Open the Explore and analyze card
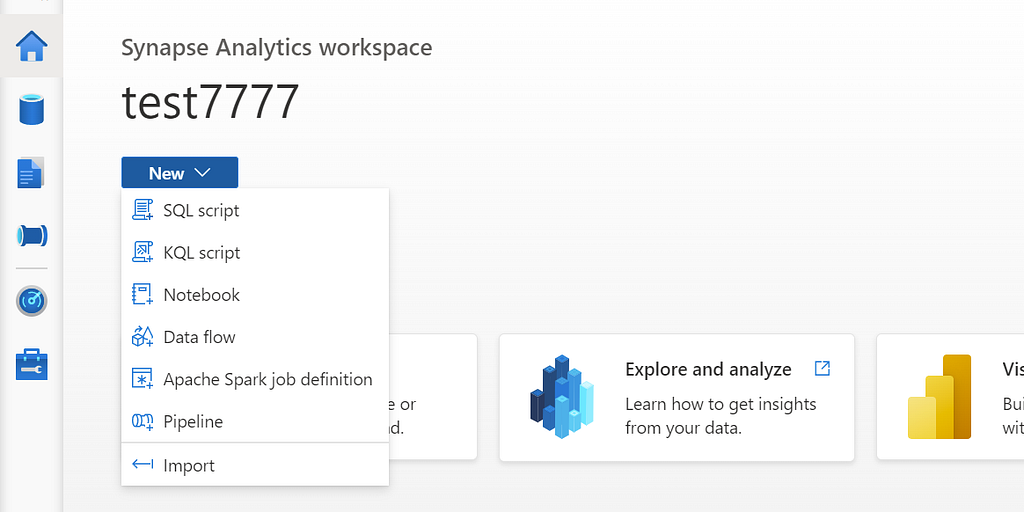 [x=677, y=398]
